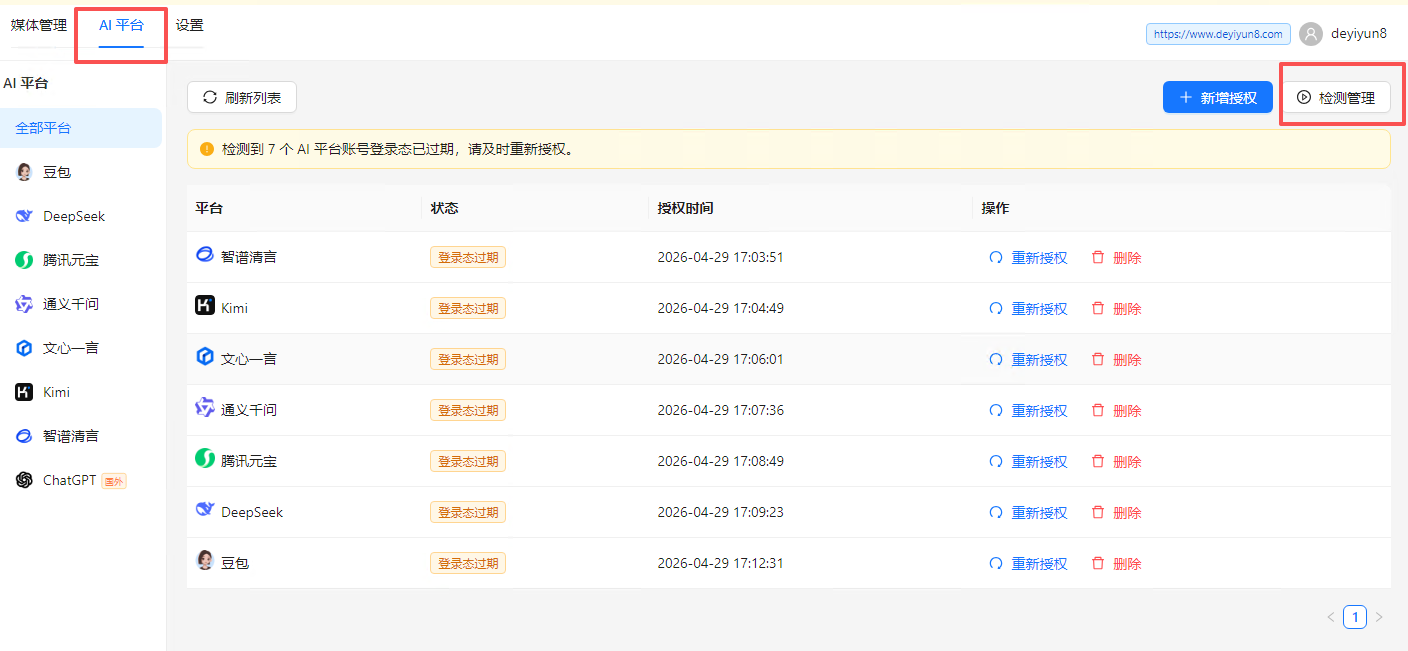Click trash icon in 腾讯元宝 row
The image size is (1408, 651).
1098,461
